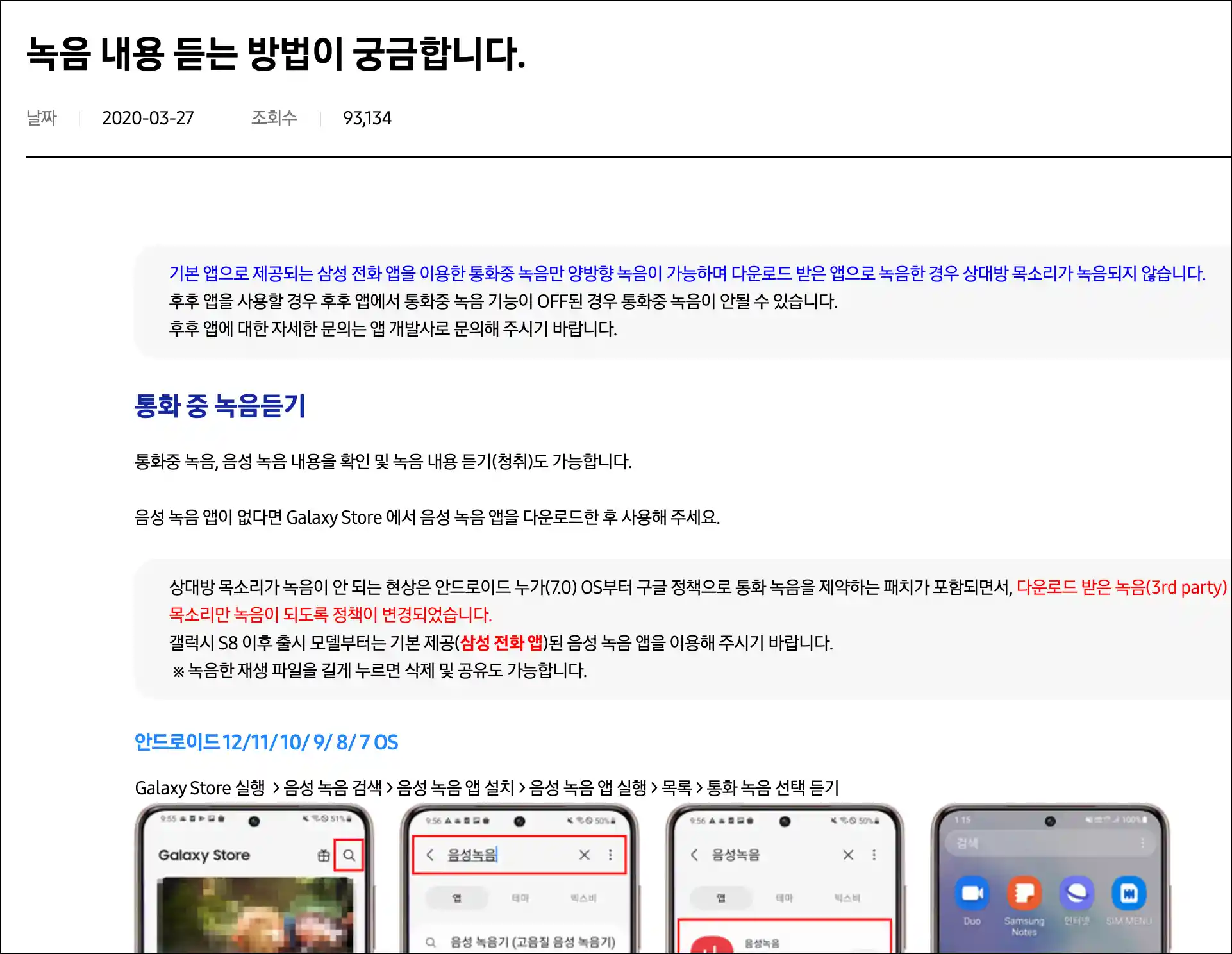Click the red bold 삼성 전화 앱 text
This screenshot has height=954, width=1232.
[501, 642]
